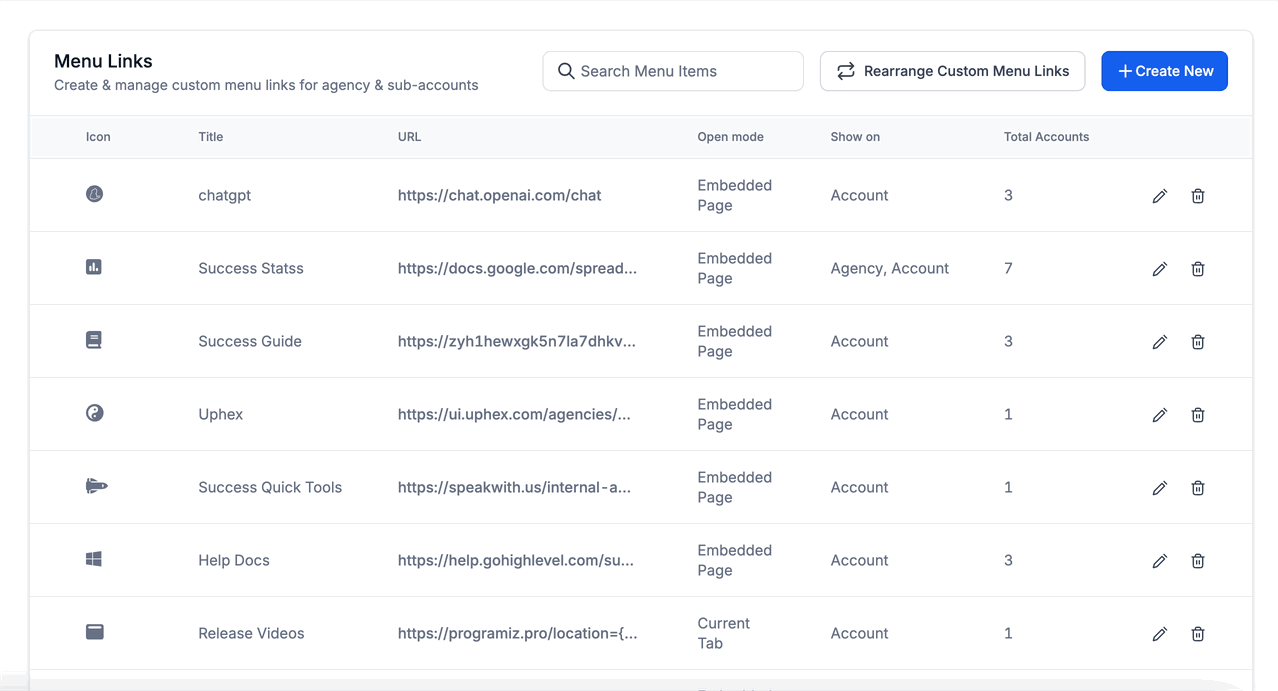This screenshot has height=691, width=1278.
Task: Click the Menu Links heading
Action: (103, 62)
